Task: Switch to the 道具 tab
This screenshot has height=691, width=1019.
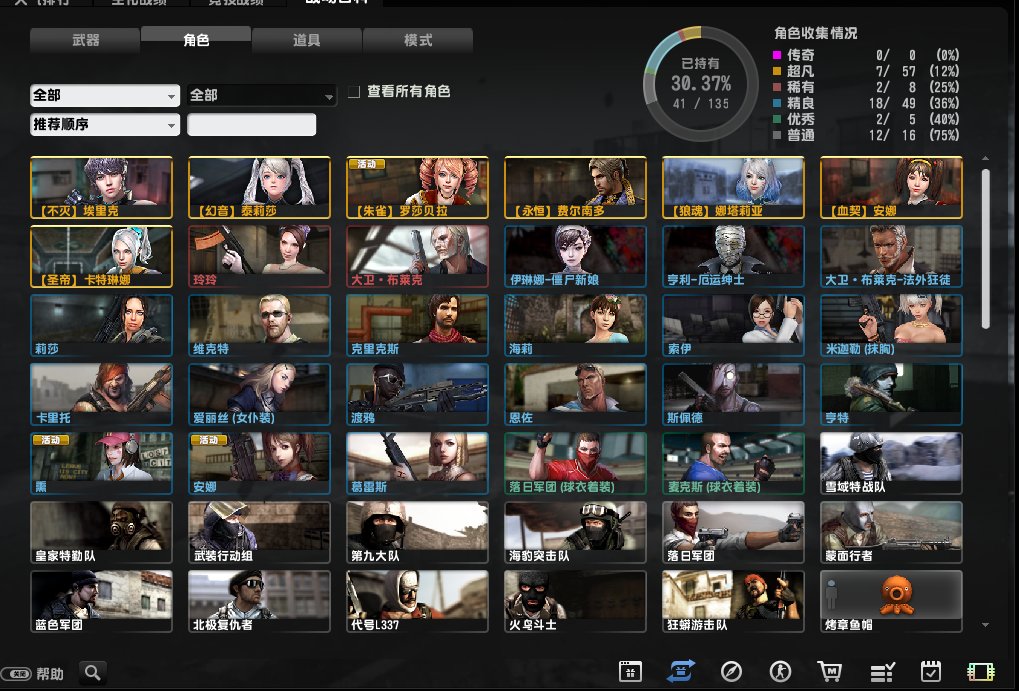Action: coord(306,41)
